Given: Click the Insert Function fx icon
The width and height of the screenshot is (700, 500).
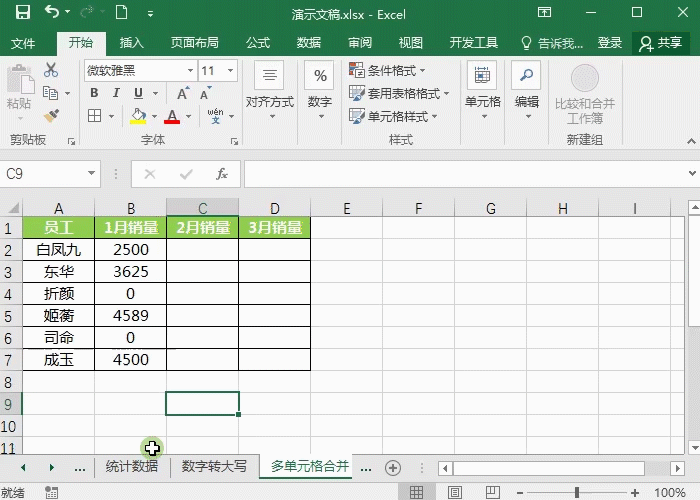Looking at the screenshot, I should tap(222, 174).
